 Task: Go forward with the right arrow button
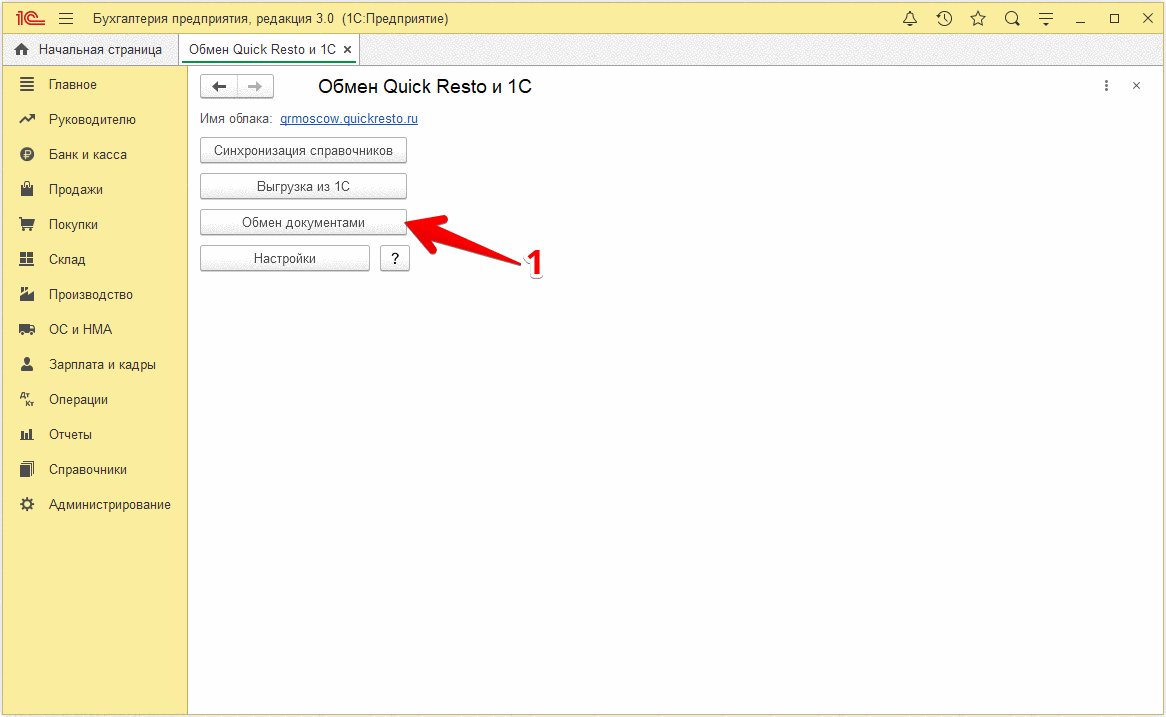tap(255, 86)
